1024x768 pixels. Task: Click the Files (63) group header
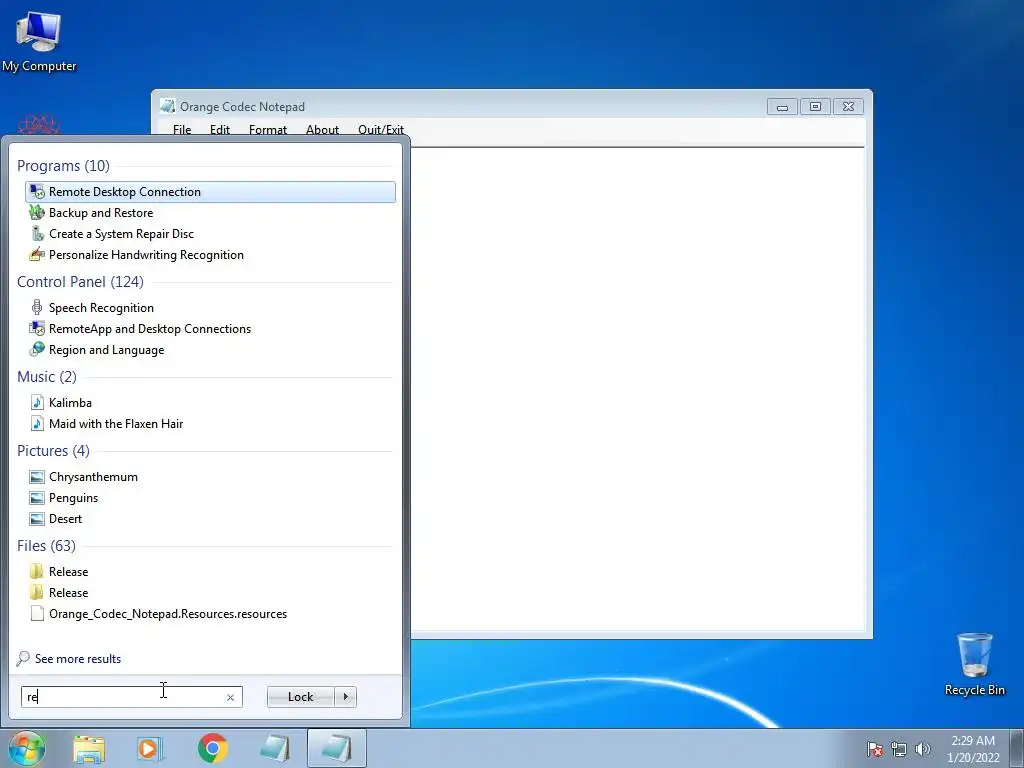tap(46, 546)
